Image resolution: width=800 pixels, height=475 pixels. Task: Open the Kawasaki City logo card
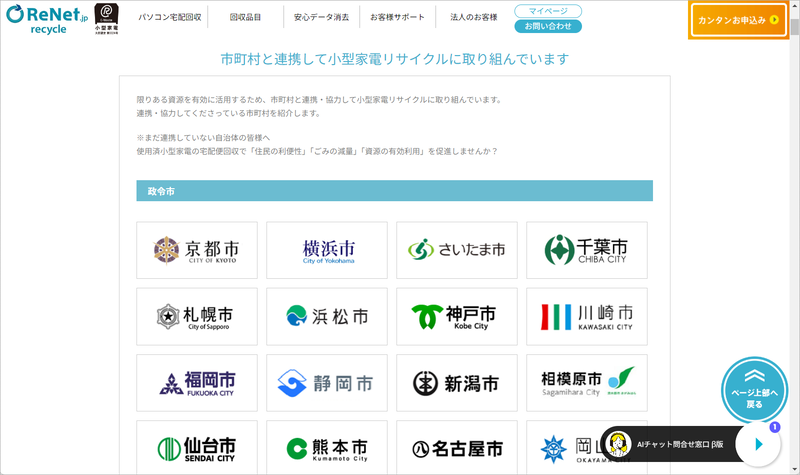point(587,316)
